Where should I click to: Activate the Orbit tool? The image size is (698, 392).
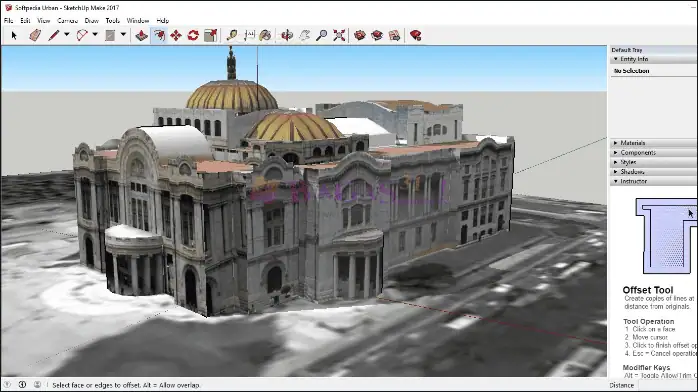(x=287, y=35)
